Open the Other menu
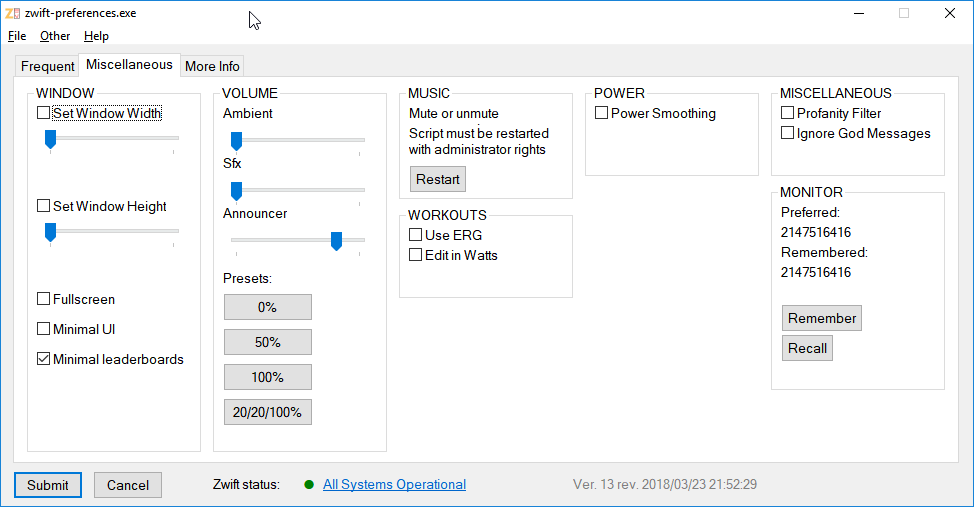974x507 pixels. [55, 36]
